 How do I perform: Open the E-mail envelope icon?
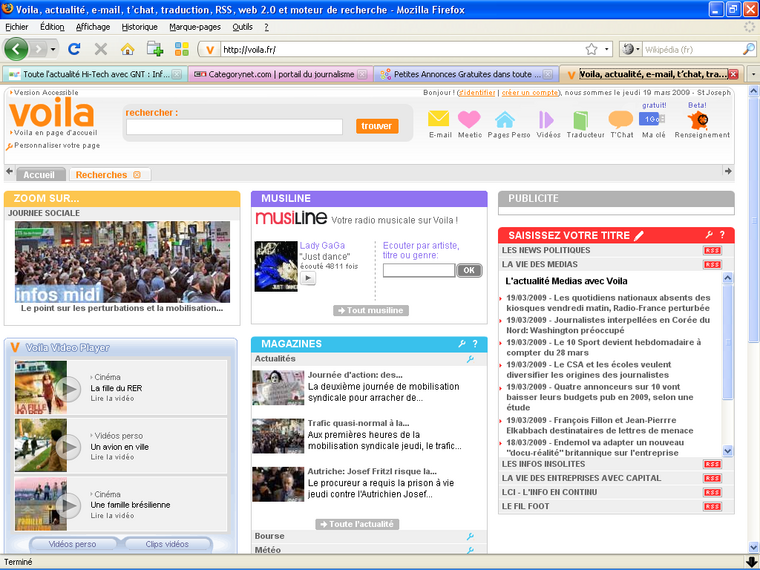coord(439,119)
